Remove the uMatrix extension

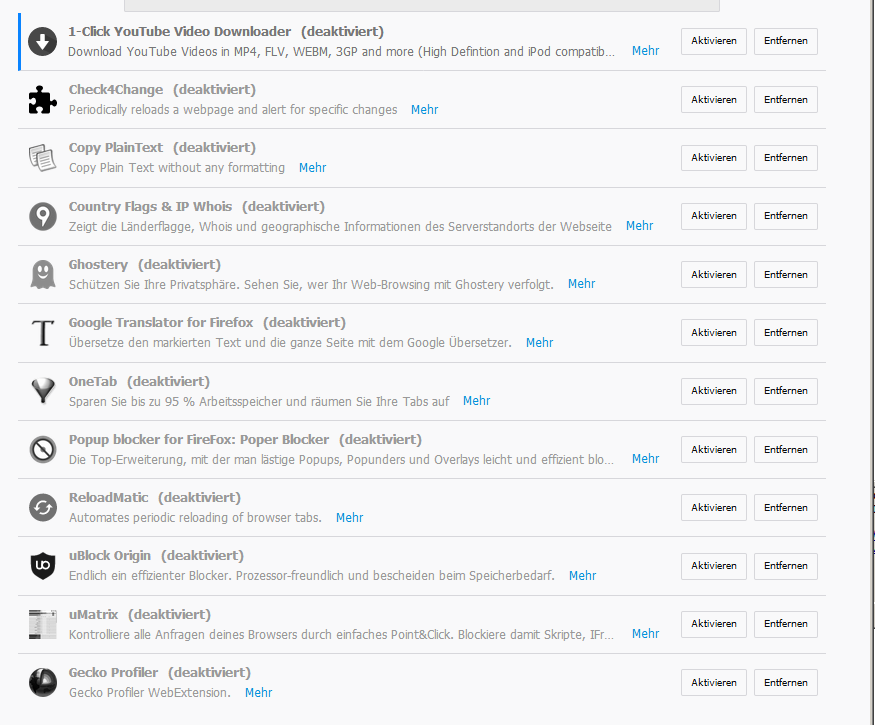pos(785,624)
